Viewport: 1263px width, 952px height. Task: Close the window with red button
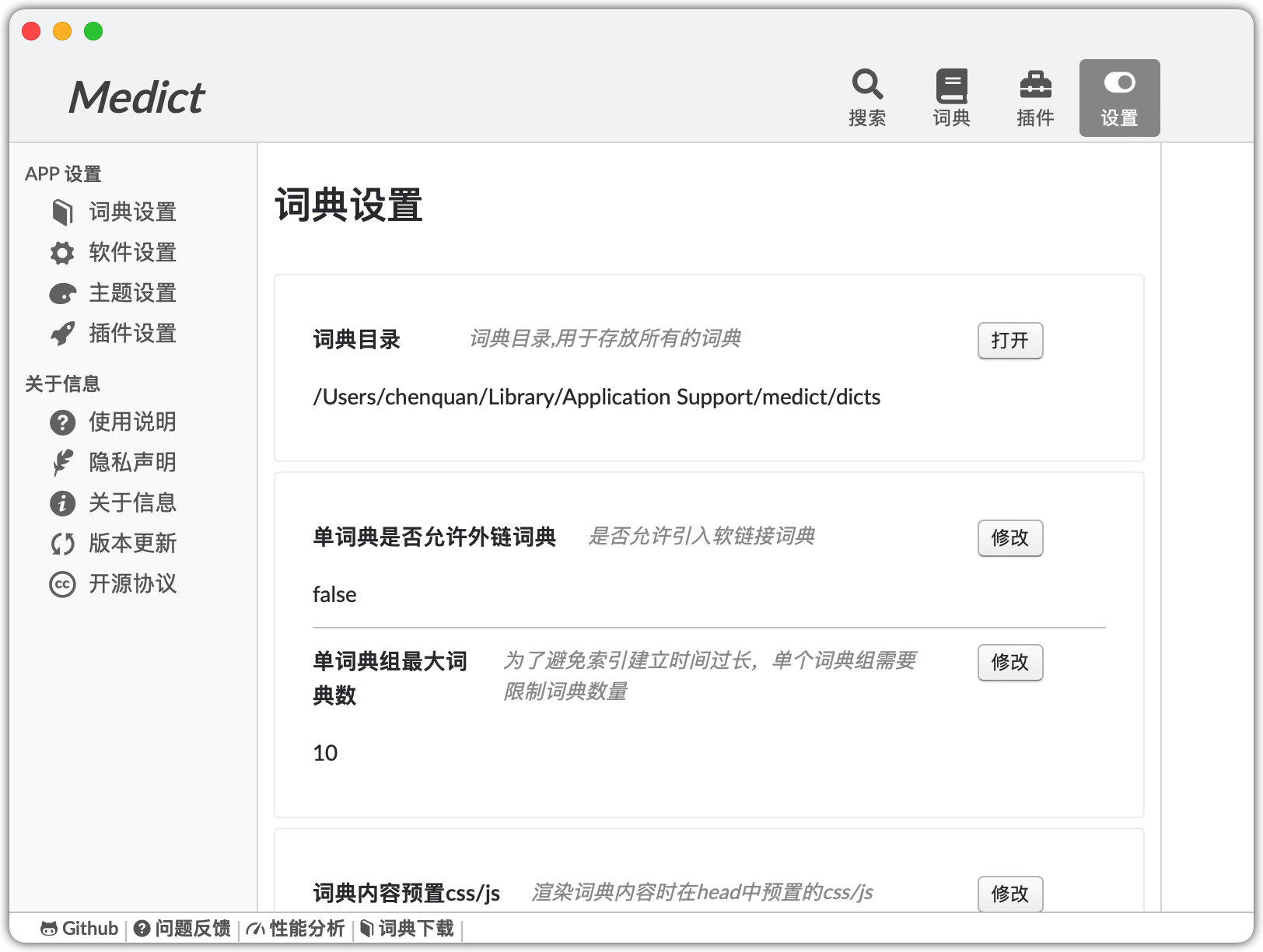click(x=31, y=31)
